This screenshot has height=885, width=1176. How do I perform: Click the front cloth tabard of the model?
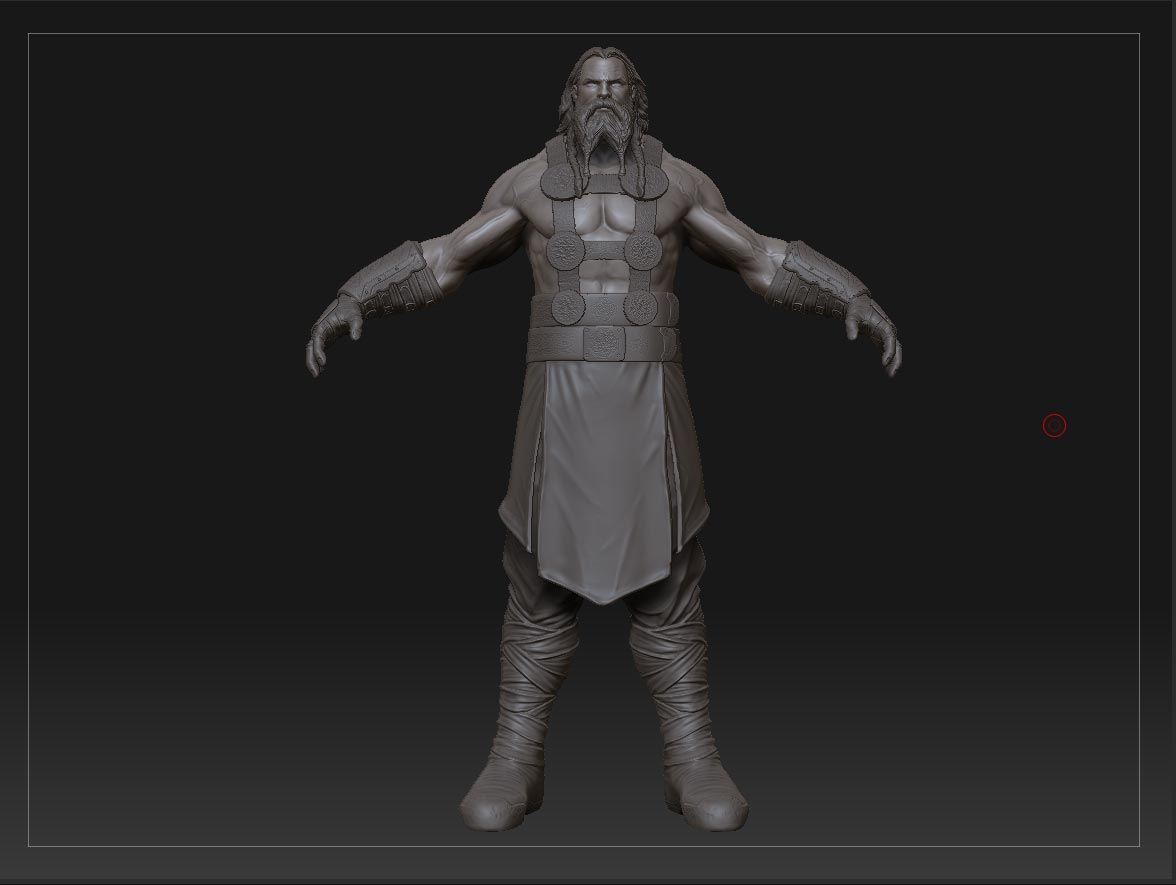pyautogui.click(x=604, y=480)
